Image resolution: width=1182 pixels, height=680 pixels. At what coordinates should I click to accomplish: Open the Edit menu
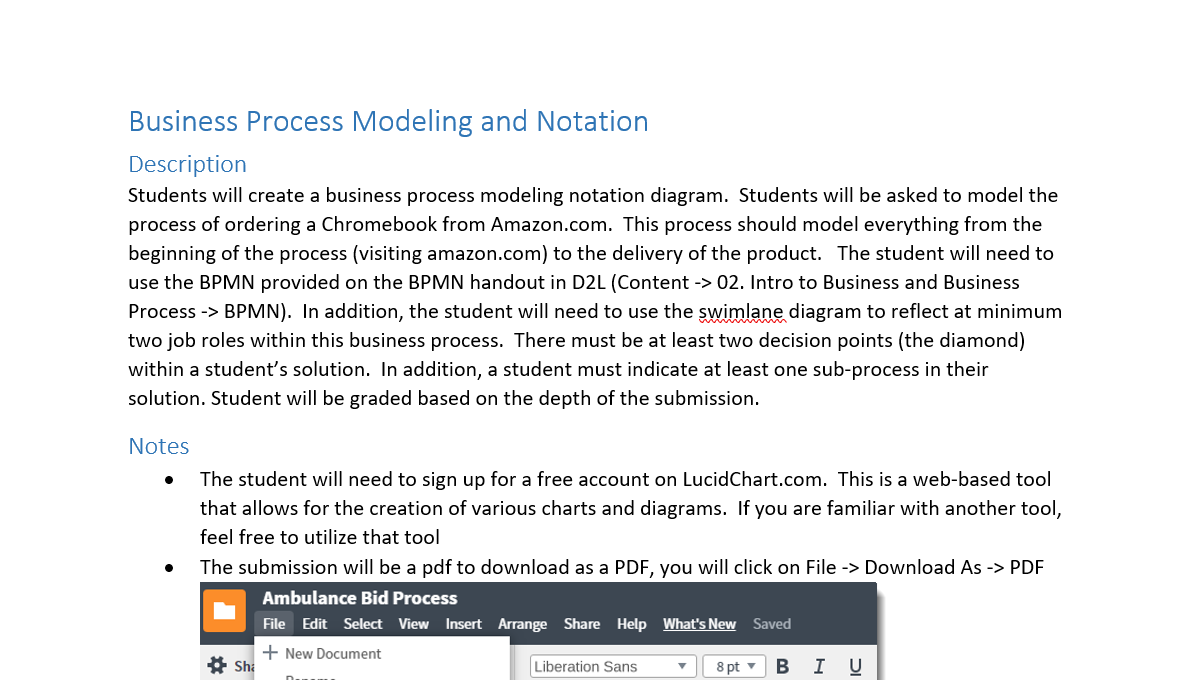314,623
